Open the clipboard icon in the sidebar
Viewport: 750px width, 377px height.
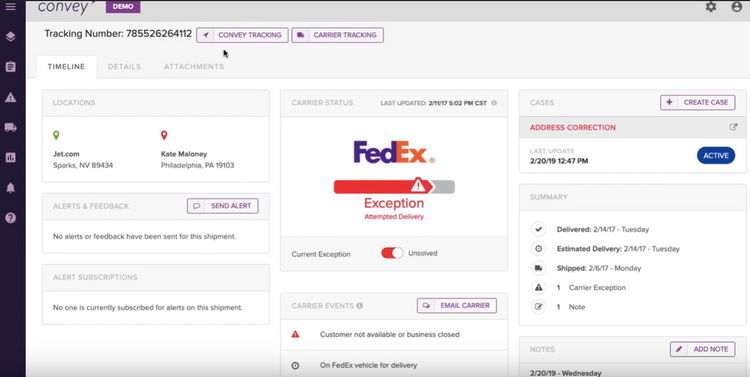(x=11, y=67)
